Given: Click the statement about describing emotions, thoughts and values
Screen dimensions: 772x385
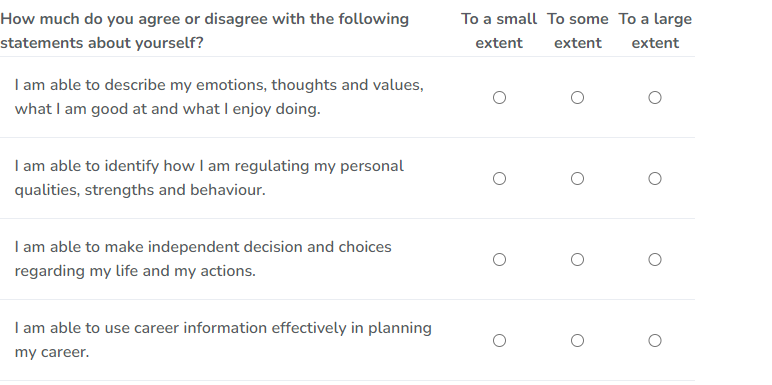Looking at the screenshot, I should pos(219,96).
